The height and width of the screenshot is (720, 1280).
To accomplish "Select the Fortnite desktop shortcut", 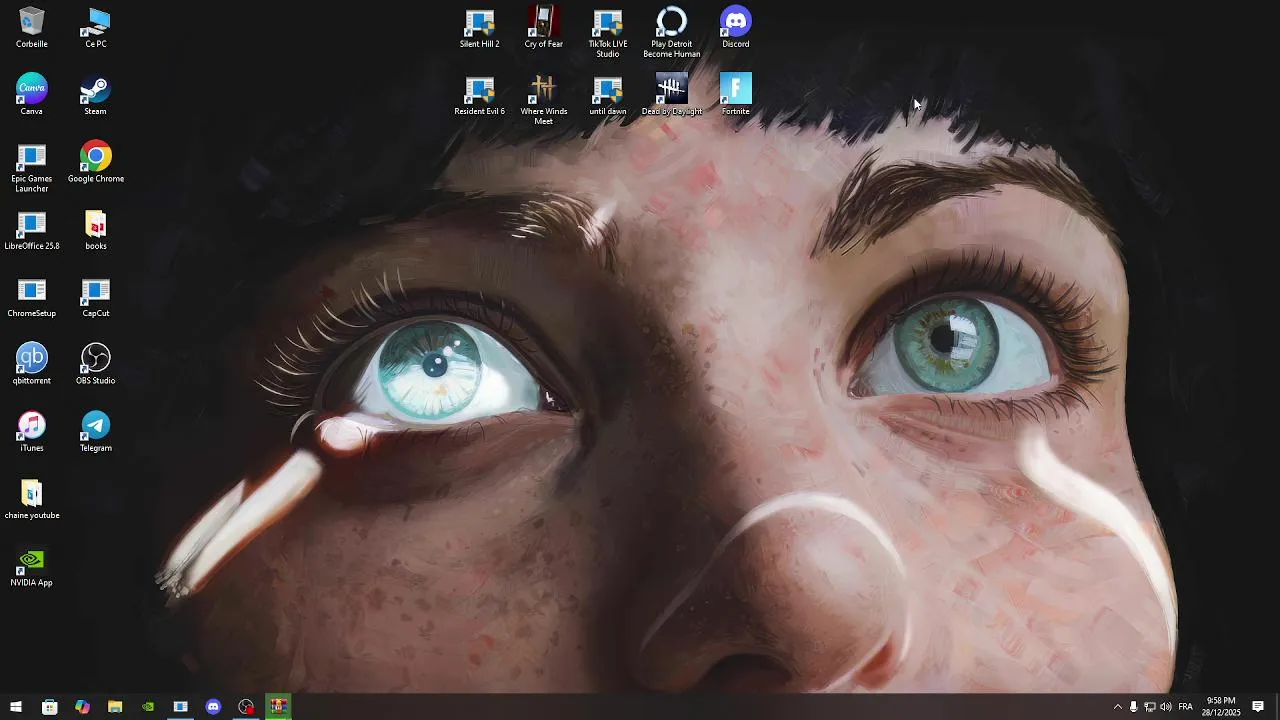I will click(x=735, y=95).
